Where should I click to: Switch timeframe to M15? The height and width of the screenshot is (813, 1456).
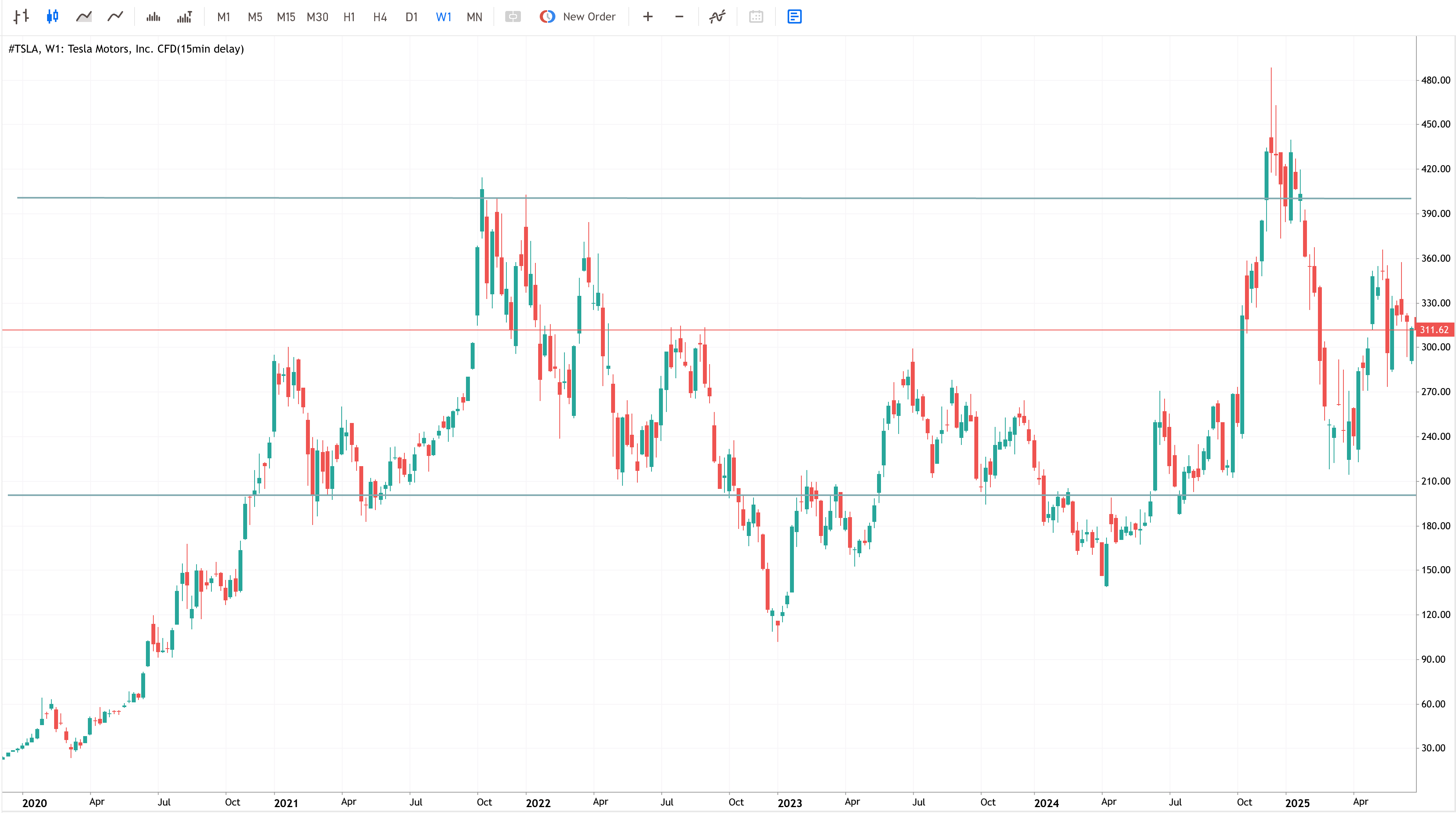click(x=286, y=17)
